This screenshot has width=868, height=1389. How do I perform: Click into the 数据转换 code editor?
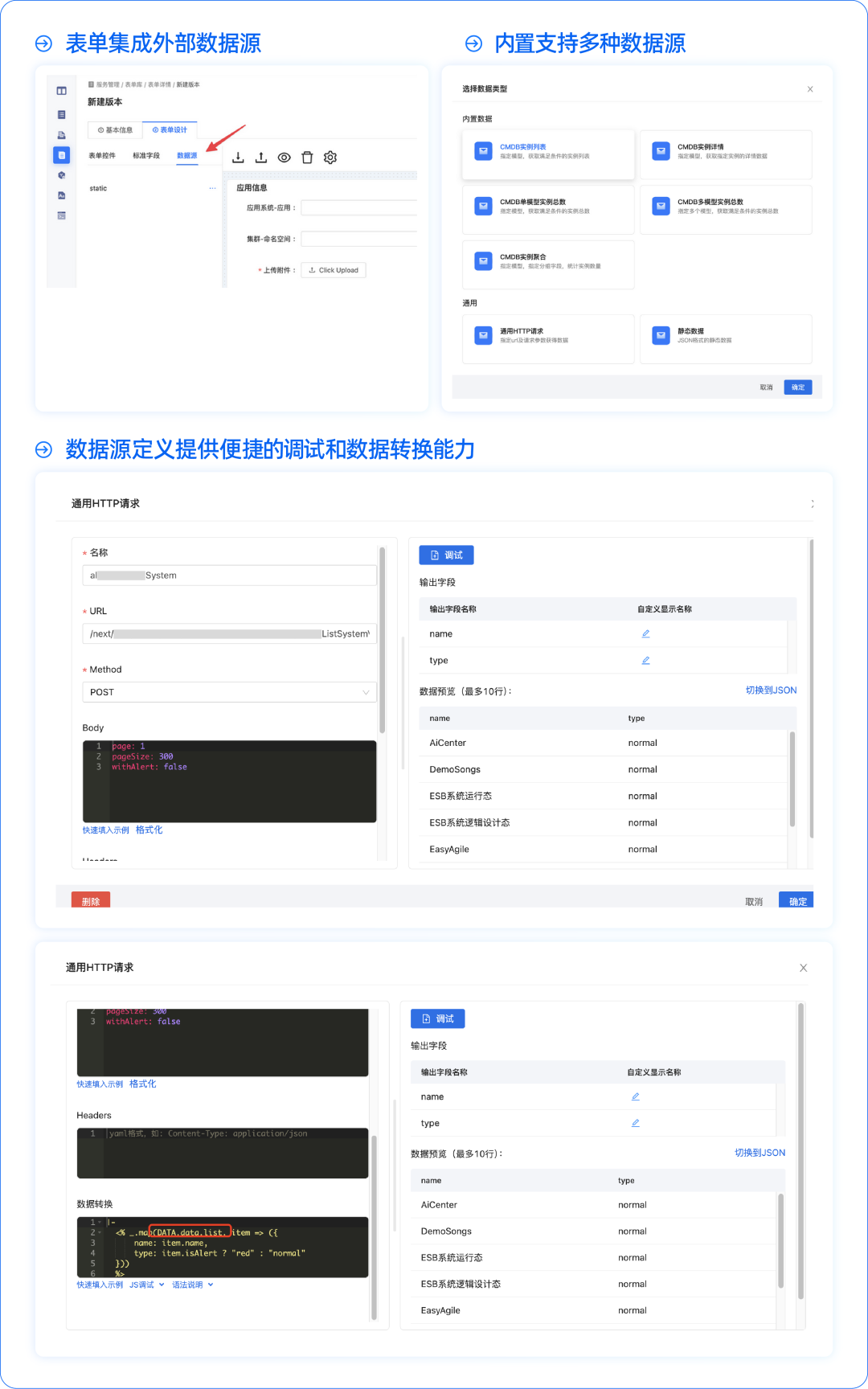[x=223, y=1247]
